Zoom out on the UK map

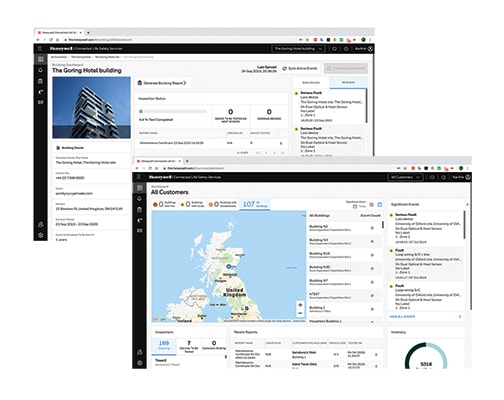[300, 313]
